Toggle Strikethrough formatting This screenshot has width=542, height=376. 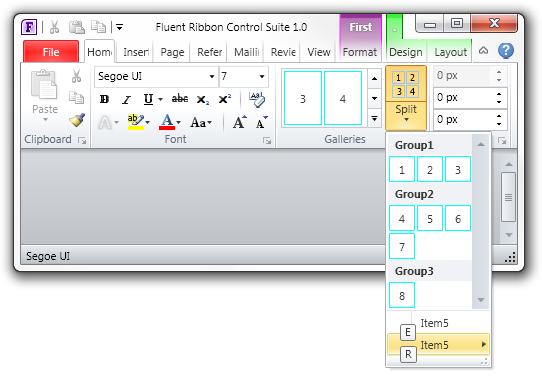(180, 99)
